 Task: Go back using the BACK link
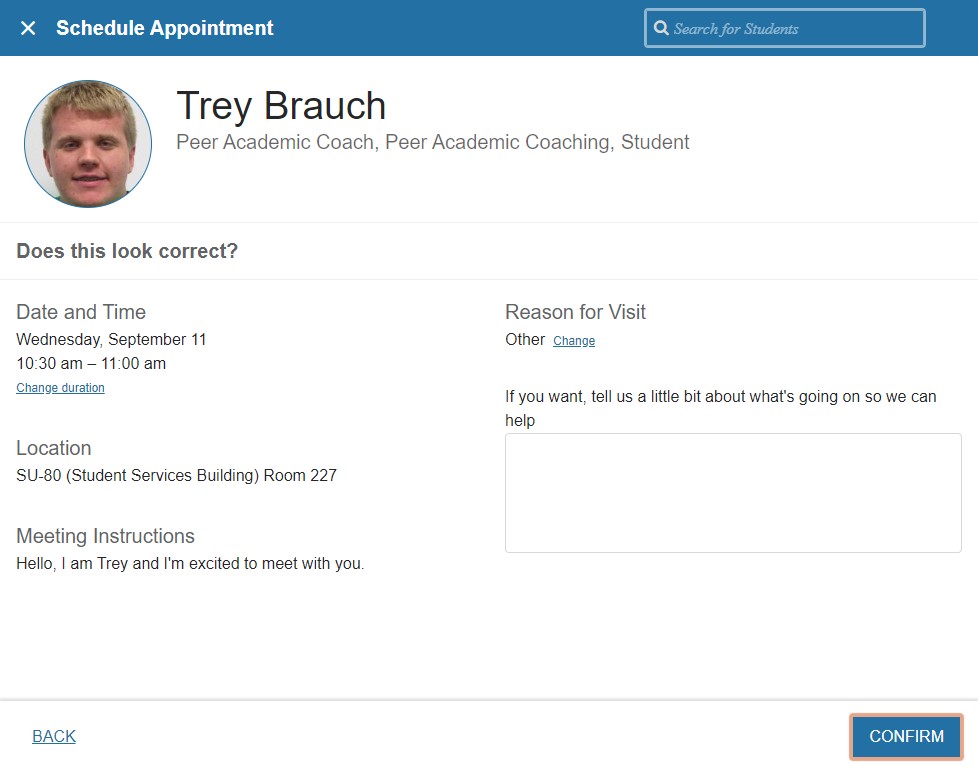pyautogui.click(x=54, y=736)
